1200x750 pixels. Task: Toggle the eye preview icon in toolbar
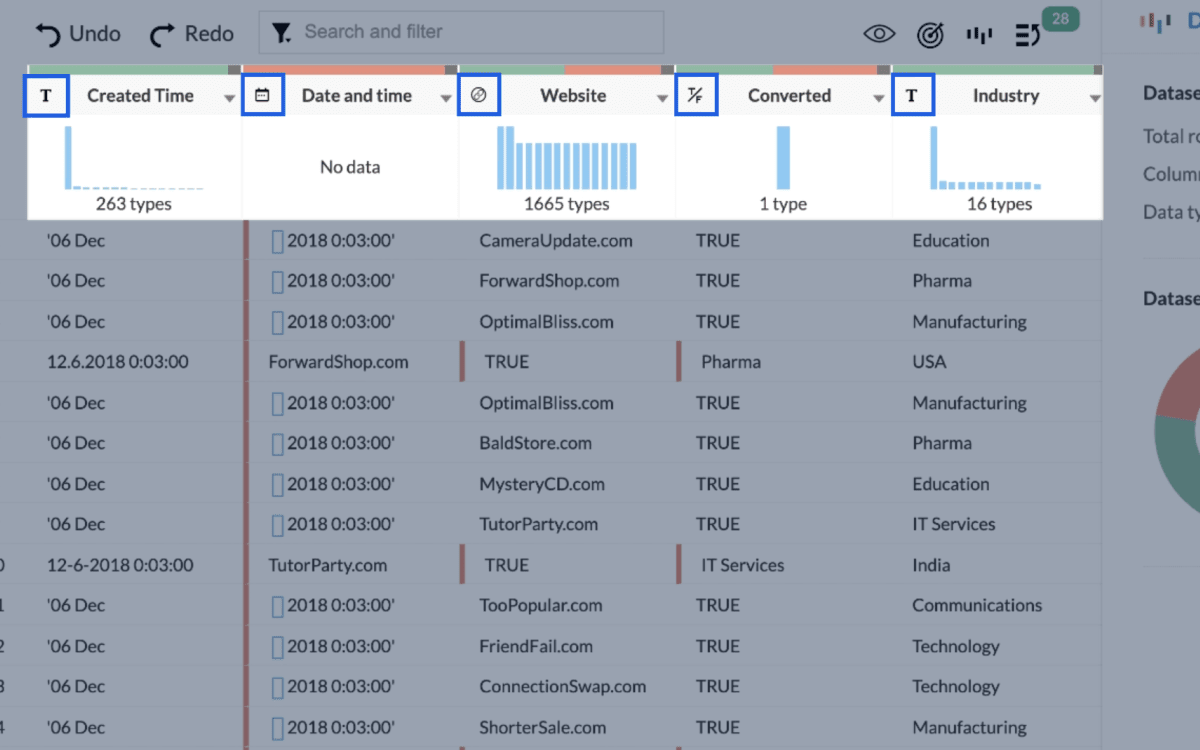[879, 34]
